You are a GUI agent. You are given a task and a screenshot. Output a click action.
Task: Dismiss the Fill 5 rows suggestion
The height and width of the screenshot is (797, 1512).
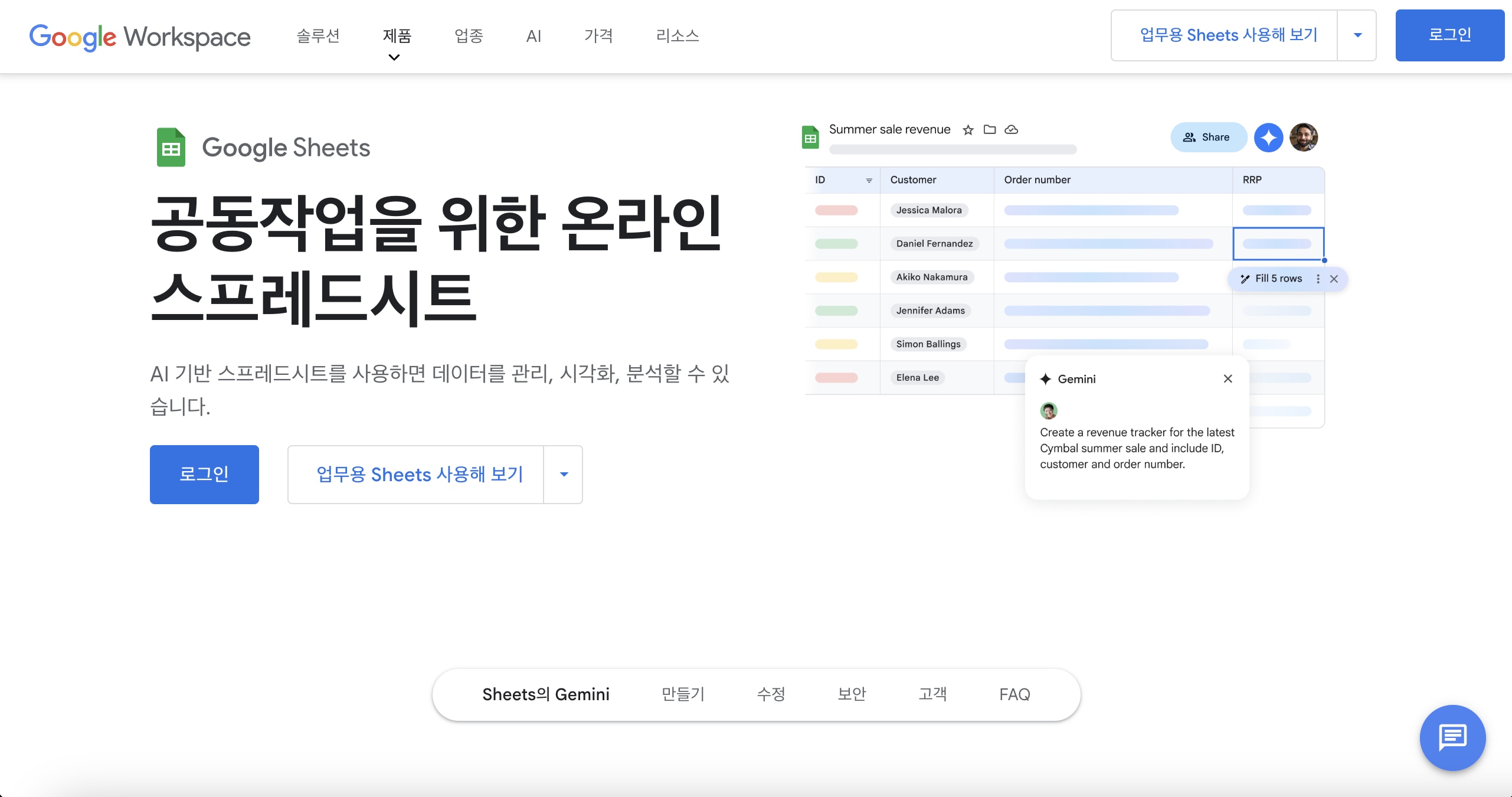pyautogui.click(x=1334, y=279)
